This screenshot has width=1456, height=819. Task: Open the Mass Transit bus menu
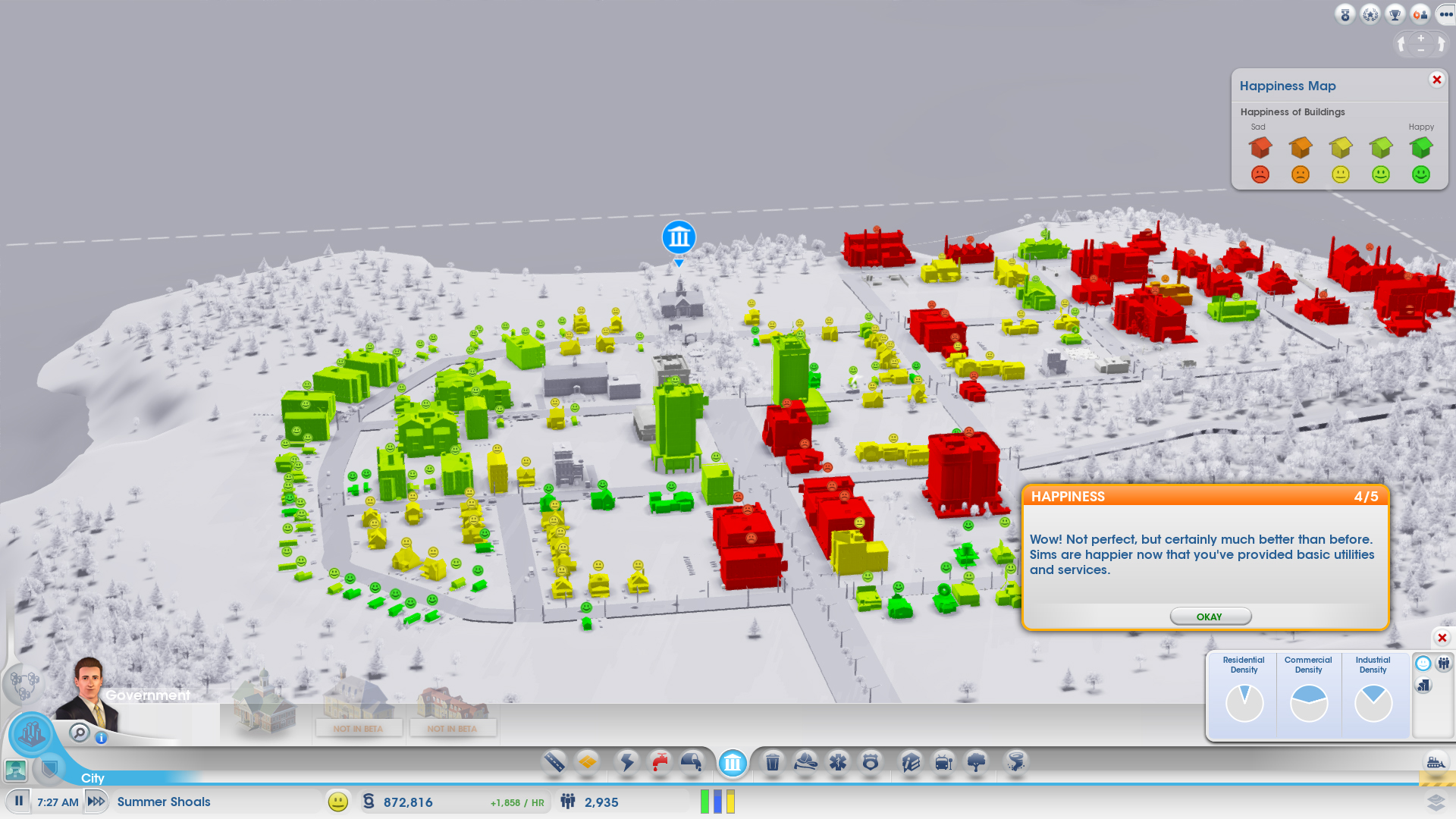coord(943,761)
